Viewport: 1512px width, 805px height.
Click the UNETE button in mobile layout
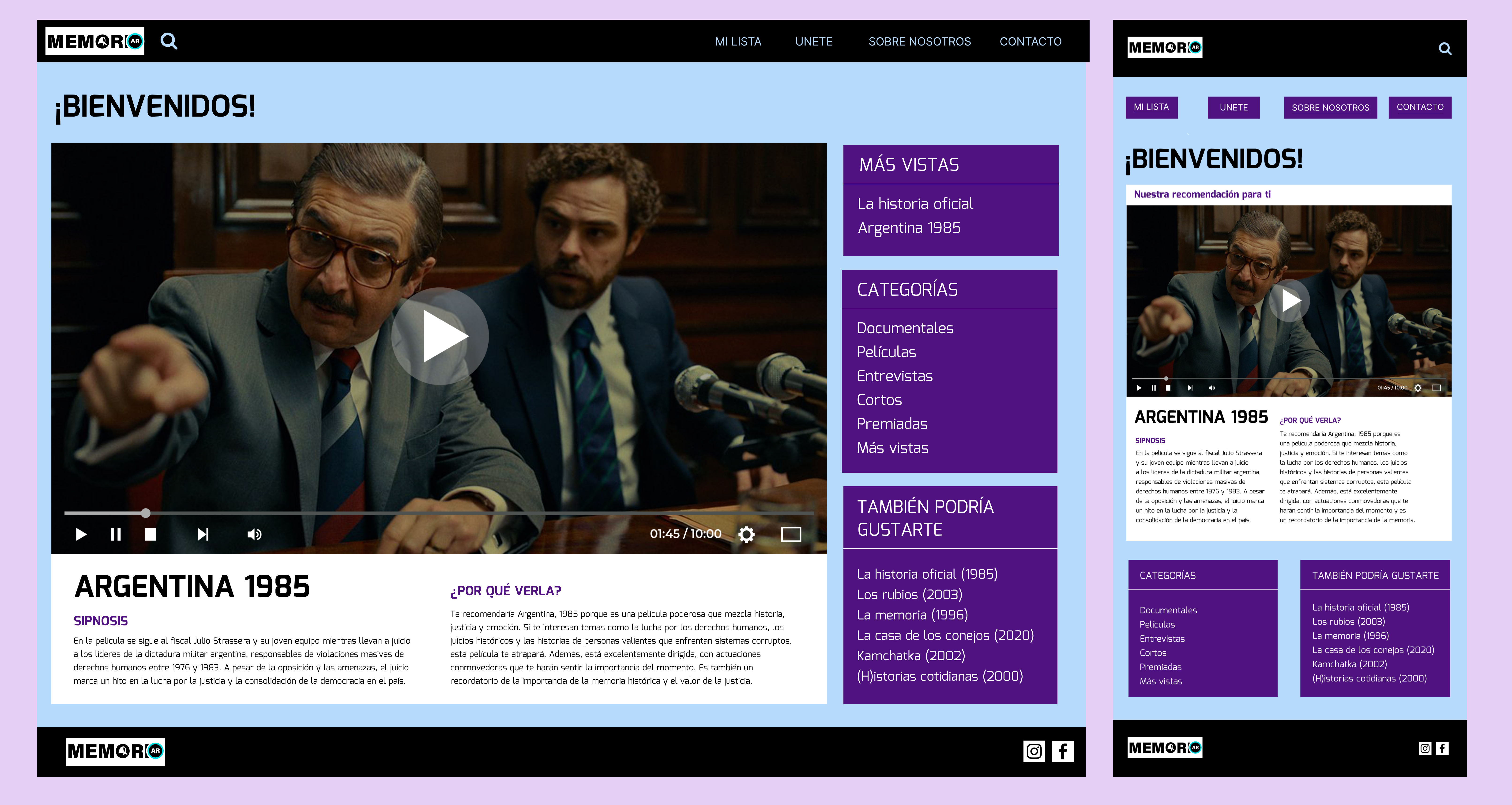click(x=1233, y=107)
